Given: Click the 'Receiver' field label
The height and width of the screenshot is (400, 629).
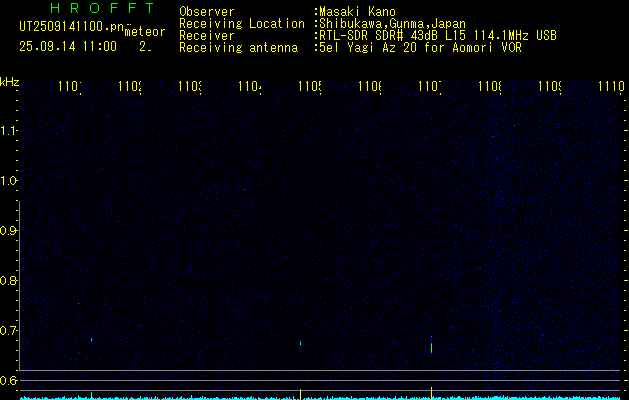Looking at the screenshot, I should [207, 36].
